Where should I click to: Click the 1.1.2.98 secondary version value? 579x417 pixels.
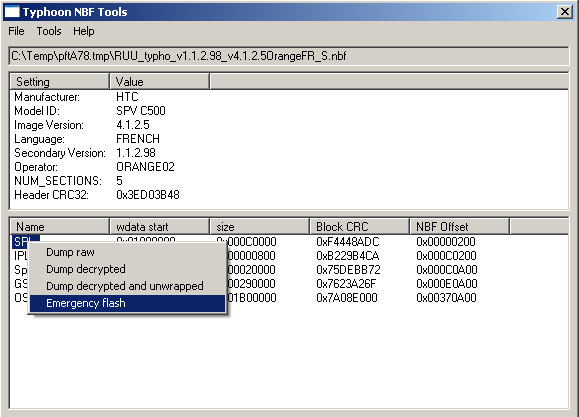pyautogui.click(x=136, y=153)
